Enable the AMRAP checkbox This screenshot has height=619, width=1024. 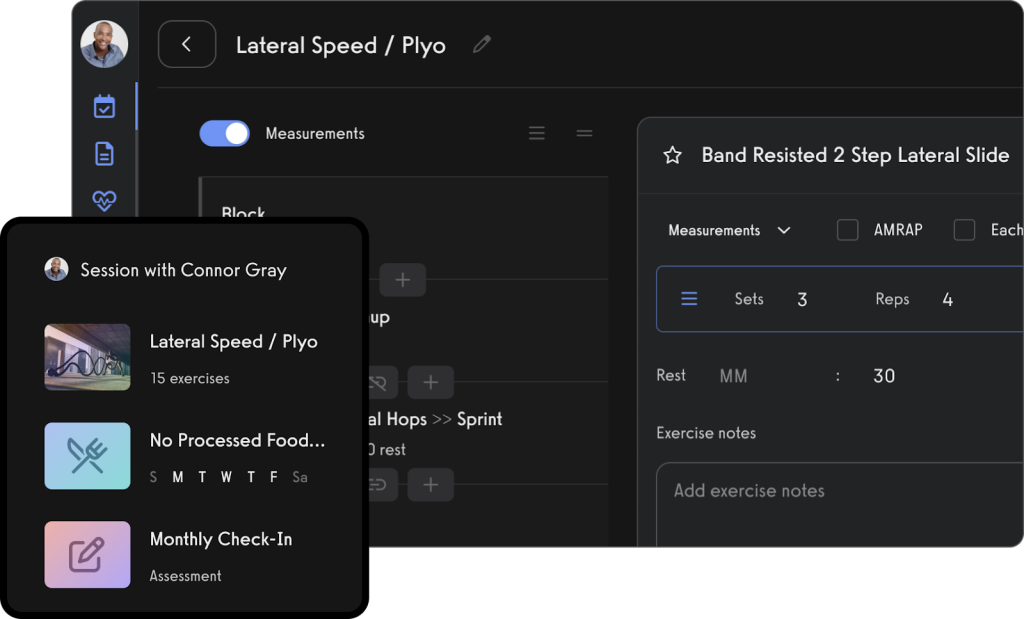847,230
